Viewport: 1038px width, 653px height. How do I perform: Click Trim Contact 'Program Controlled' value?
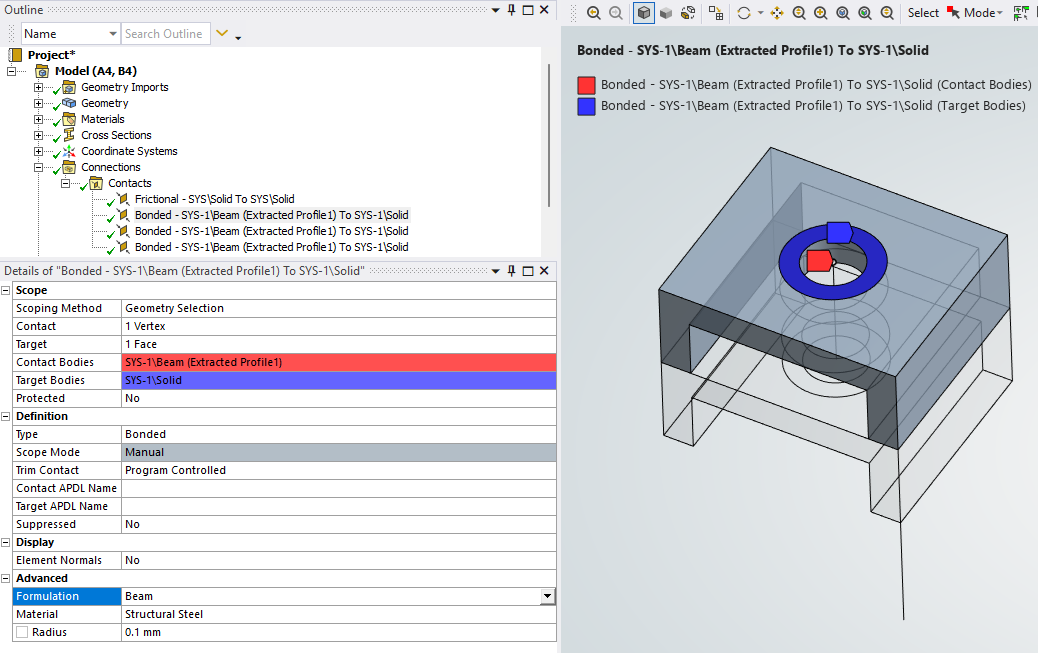click(x=339, y=470)
